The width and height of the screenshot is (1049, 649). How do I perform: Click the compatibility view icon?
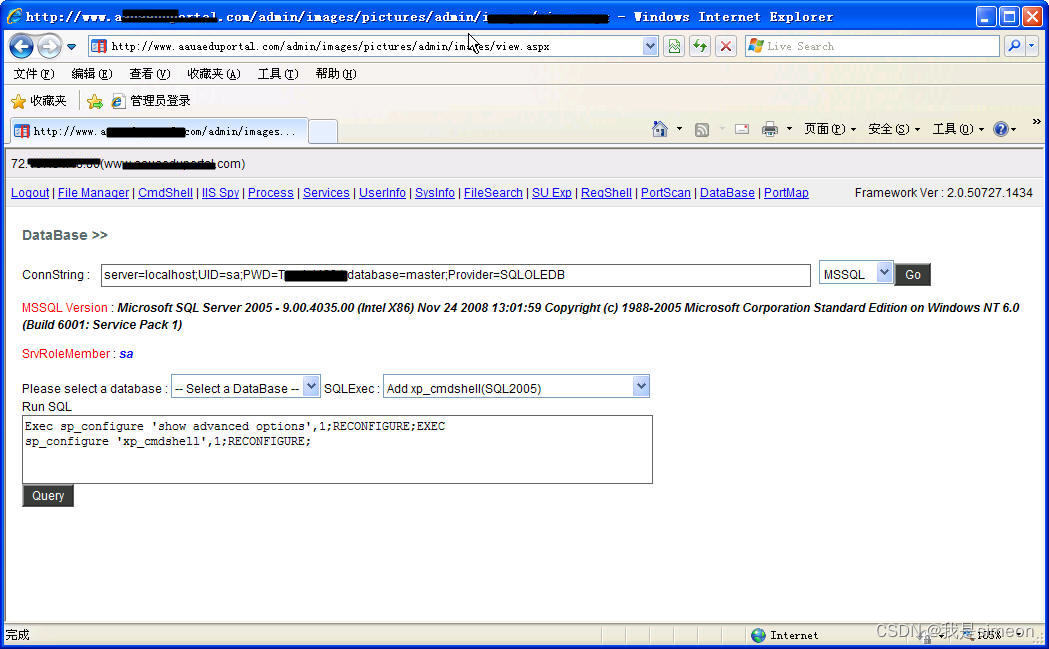coord(674,46)
